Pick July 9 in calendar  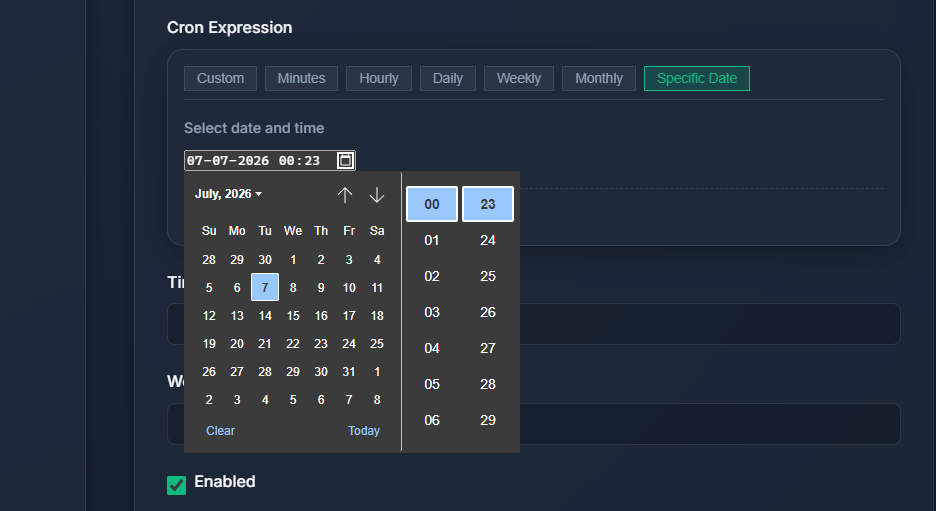(321, 287)
